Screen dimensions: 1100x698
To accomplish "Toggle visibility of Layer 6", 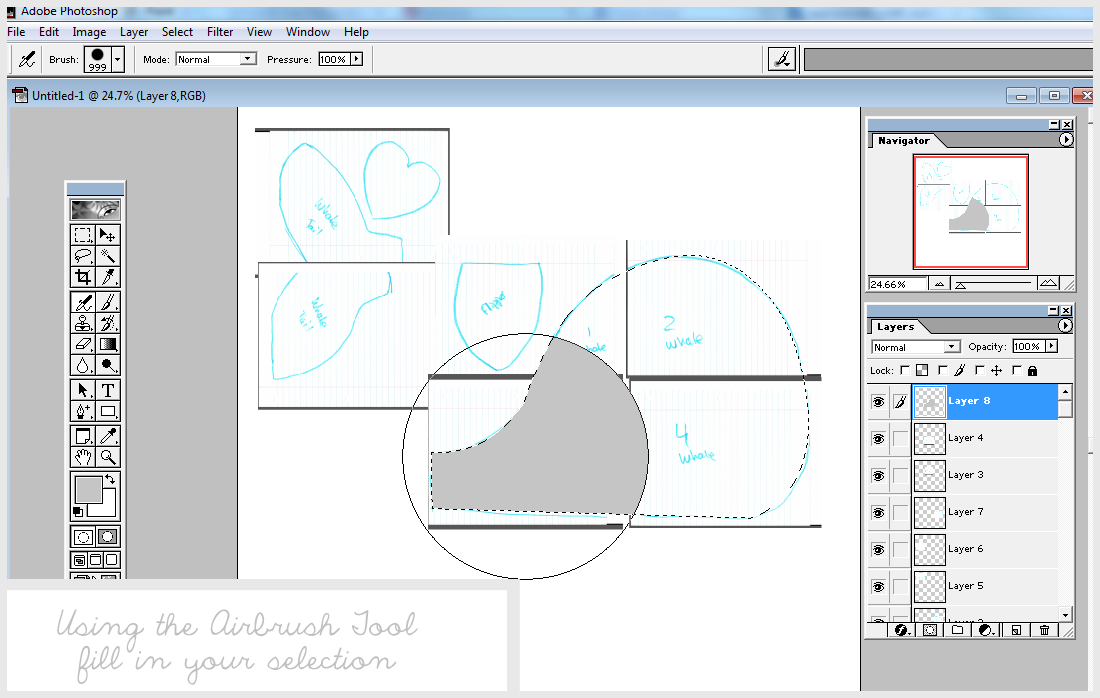I will [878, 548].
